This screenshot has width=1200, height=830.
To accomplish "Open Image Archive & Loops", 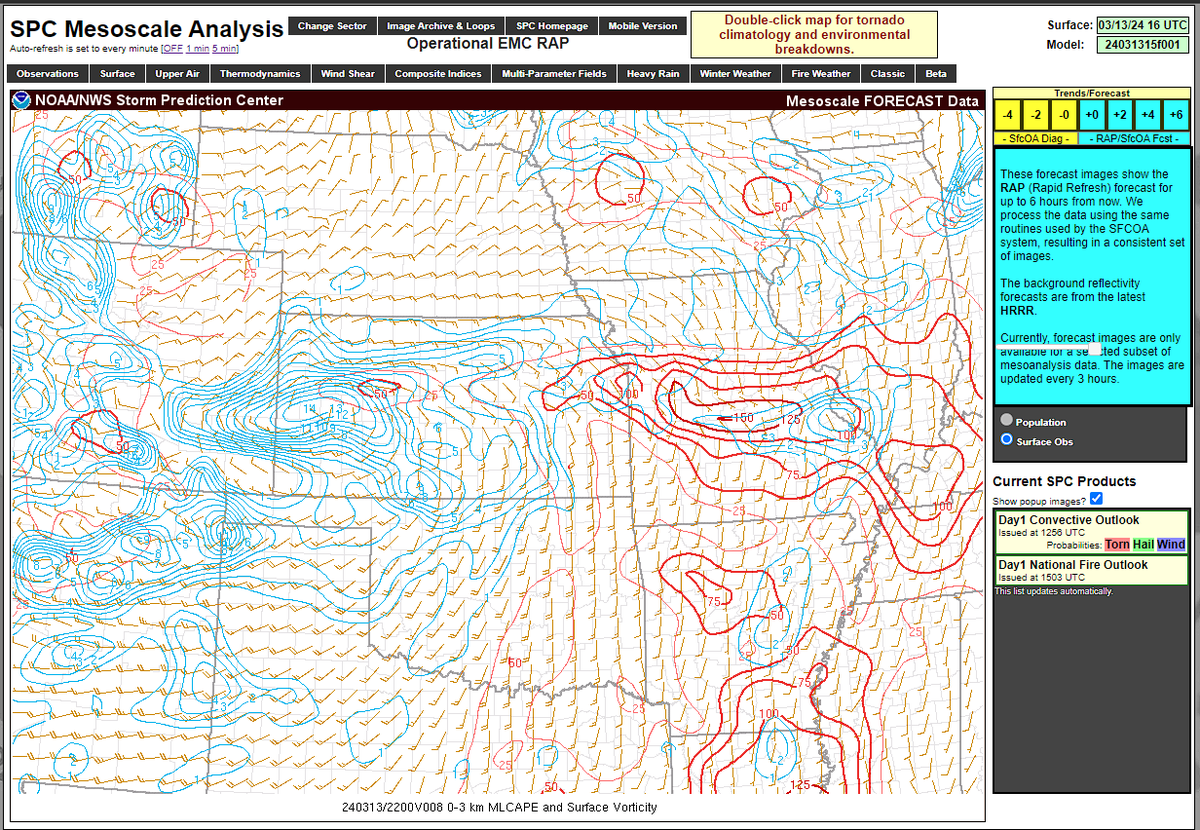I will click(x=441, y=26).
